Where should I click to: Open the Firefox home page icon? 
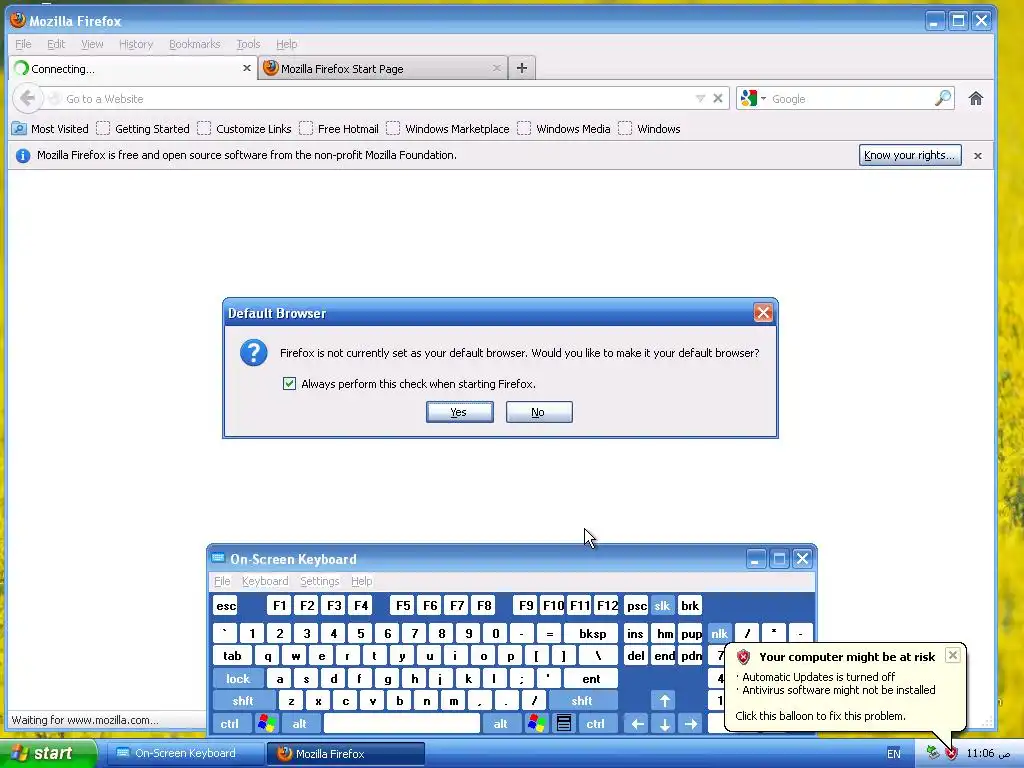pos(976,99)
